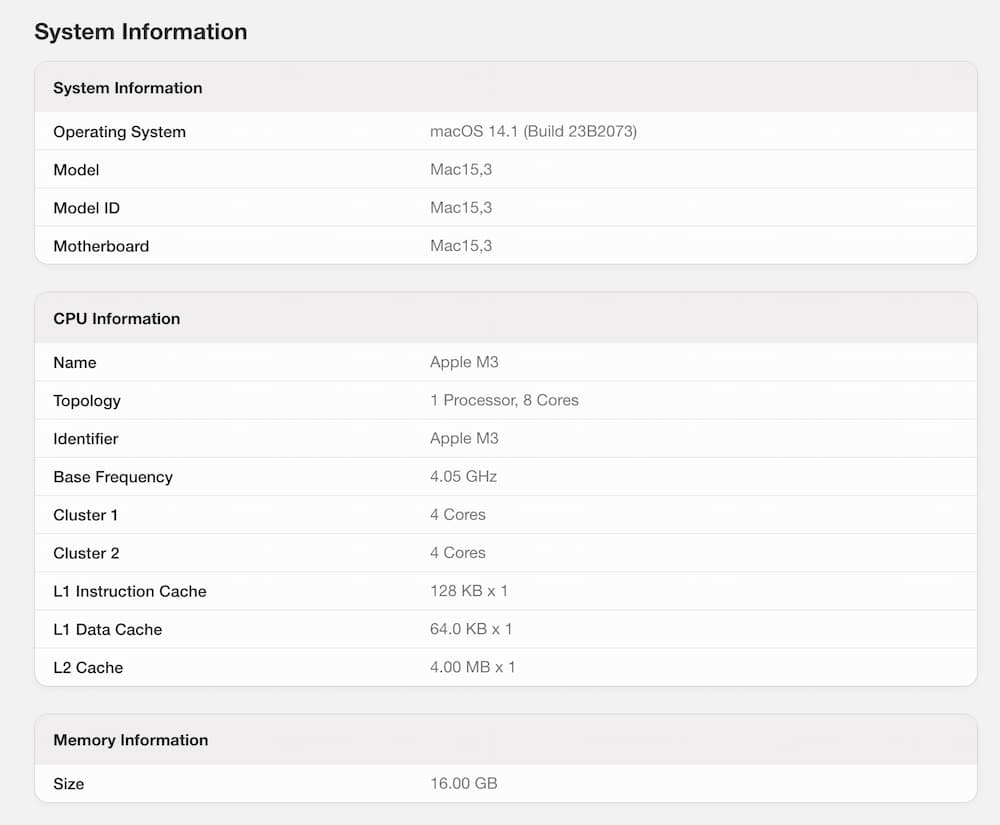Click the 'L1 Data Cache' row label

tap(108, 630)
